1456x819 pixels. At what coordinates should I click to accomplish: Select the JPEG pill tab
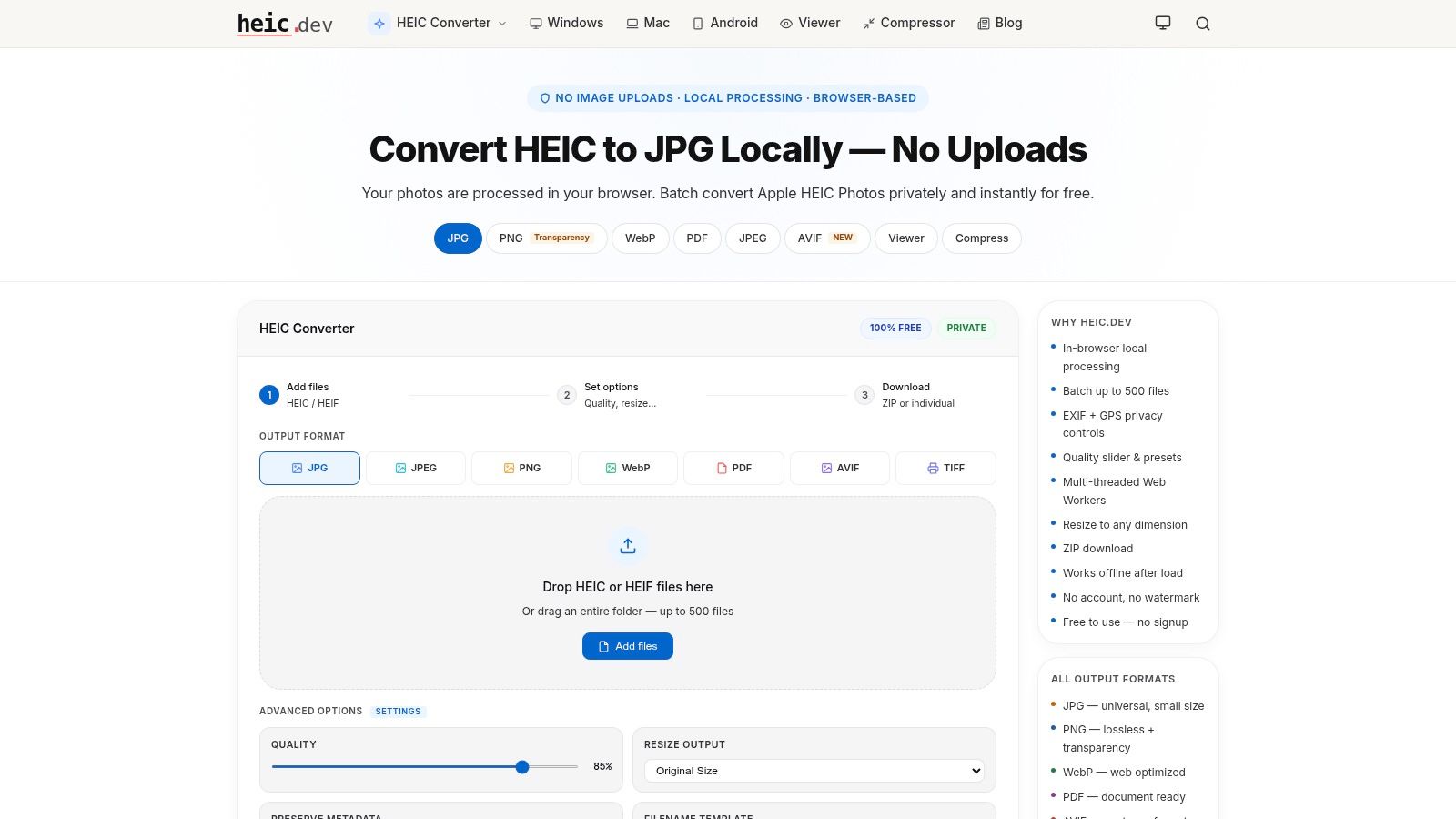click(753, 238)
